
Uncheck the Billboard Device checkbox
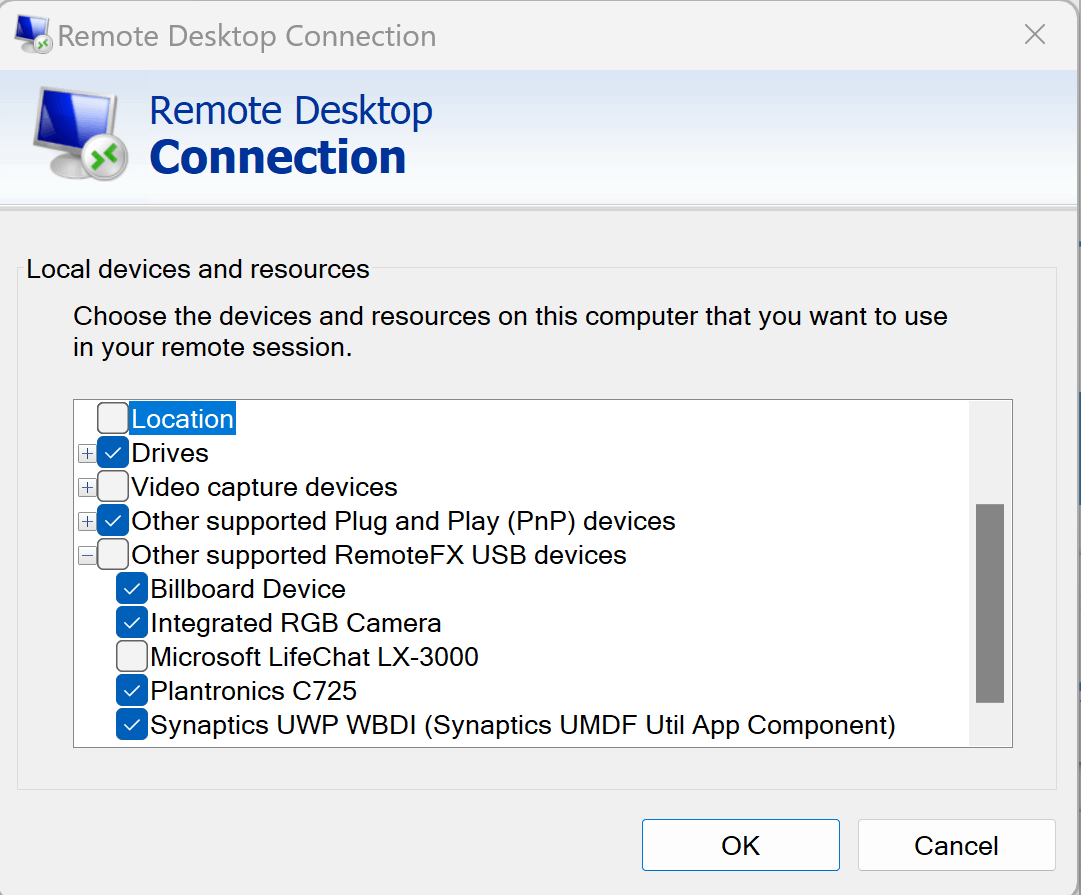pos(132,589)
